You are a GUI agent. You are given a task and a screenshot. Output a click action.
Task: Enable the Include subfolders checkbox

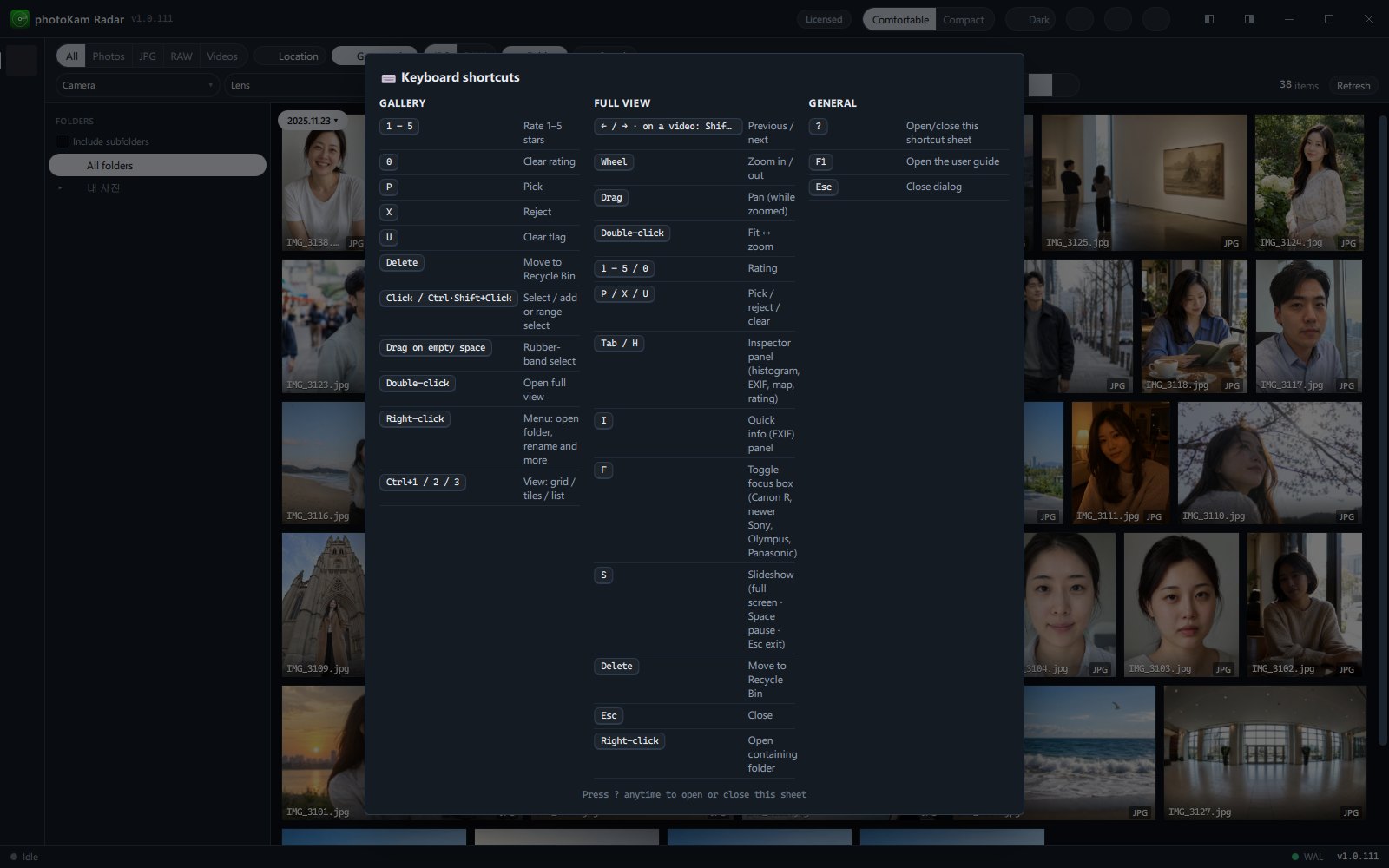point(63,141)
